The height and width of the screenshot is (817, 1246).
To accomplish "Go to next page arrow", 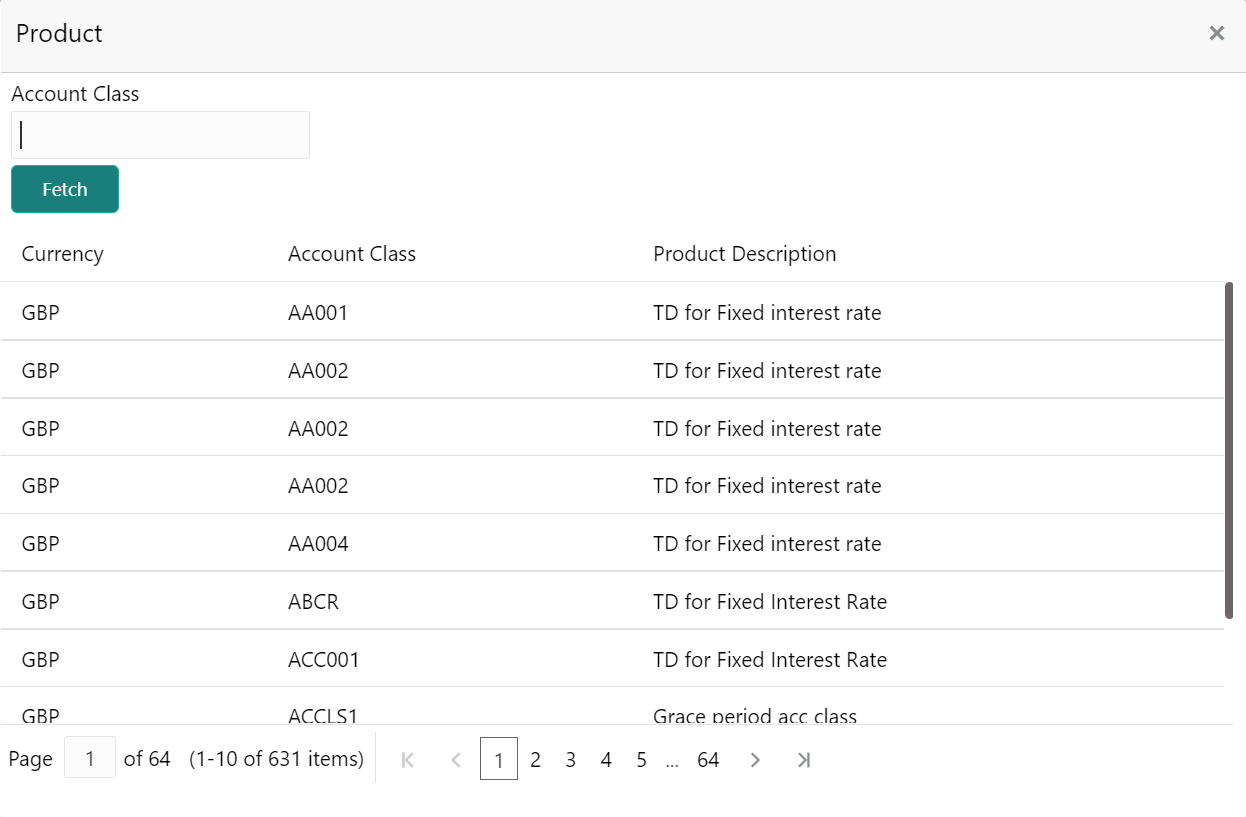I will (755, 760).
